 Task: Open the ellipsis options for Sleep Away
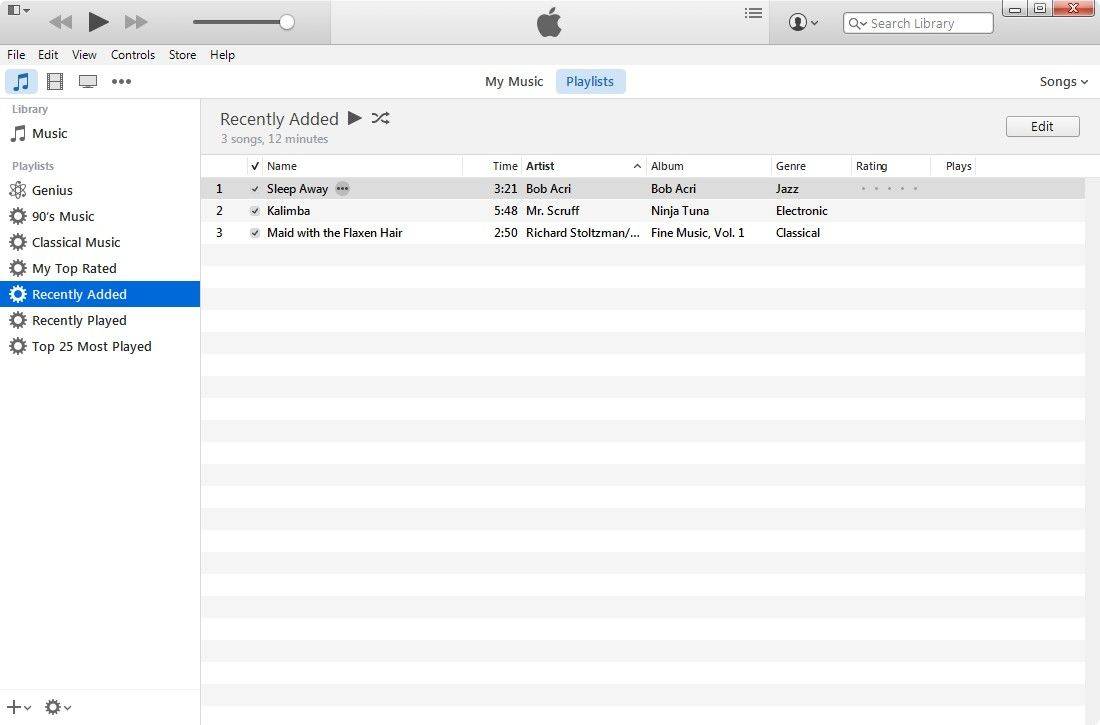click(x=342, y=189)
